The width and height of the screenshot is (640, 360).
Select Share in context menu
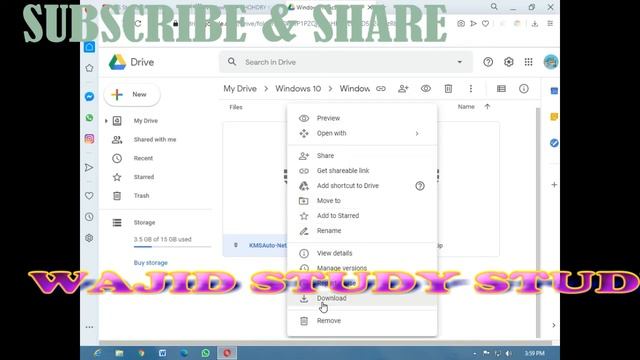click(x=362, y=156)
